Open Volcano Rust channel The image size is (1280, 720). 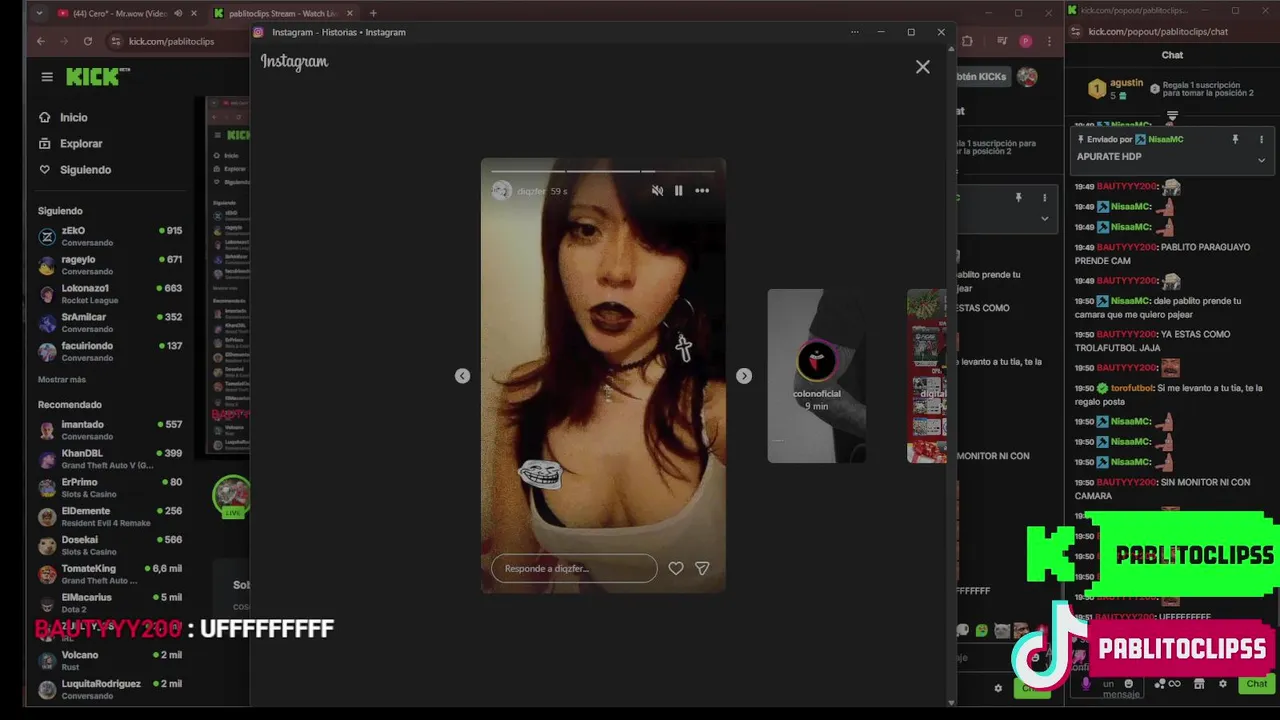(110, 661)
